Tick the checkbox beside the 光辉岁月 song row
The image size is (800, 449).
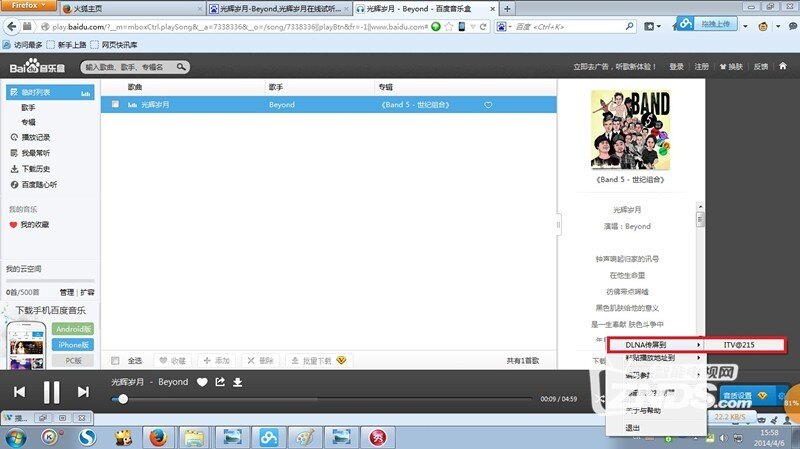coord(116,104)
